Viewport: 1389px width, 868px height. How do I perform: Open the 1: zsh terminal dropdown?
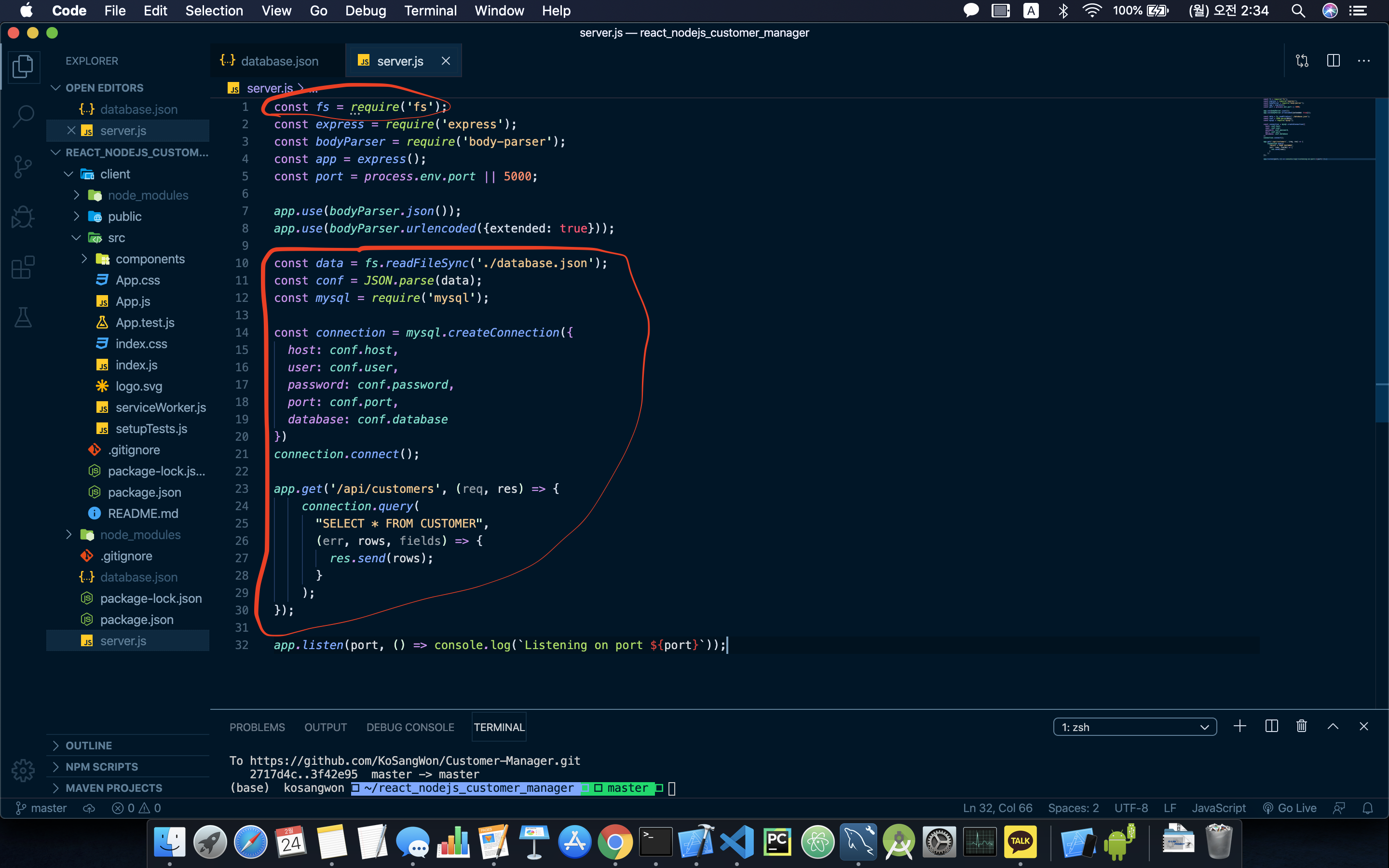point(1134,727)
